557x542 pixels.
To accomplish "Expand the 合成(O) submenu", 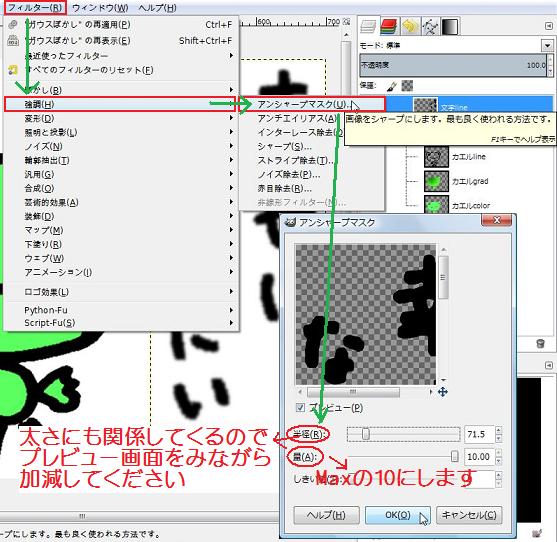I will coord(121,188).
